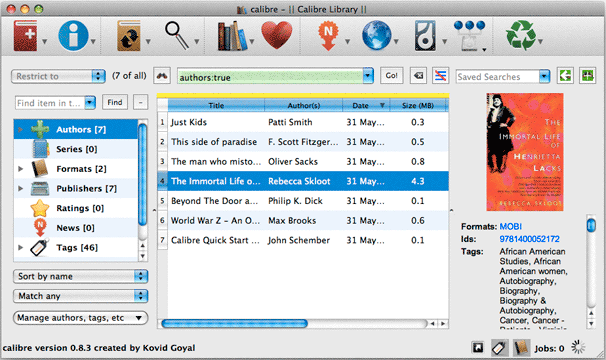This screenshot has height=360, width=606.
Task: Sort by the Size (MB) column header
Action: 418,105
